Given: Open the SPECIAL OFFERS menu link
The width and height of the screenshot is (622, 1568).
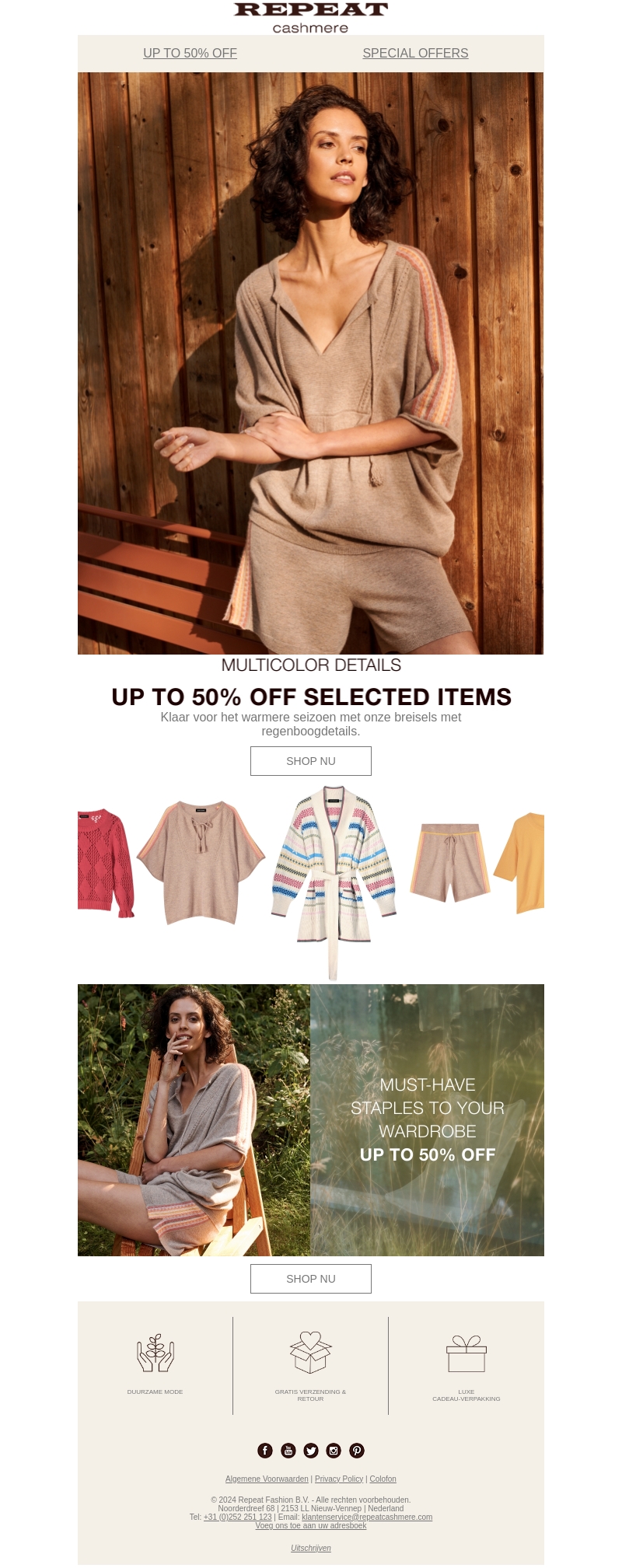Looking at the screenshot, I should click(x=415, y=53).
